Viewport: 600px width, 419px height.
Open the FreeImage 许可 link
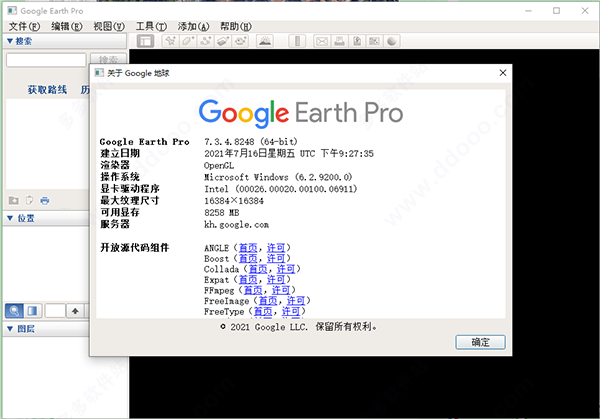click(296, 301)
